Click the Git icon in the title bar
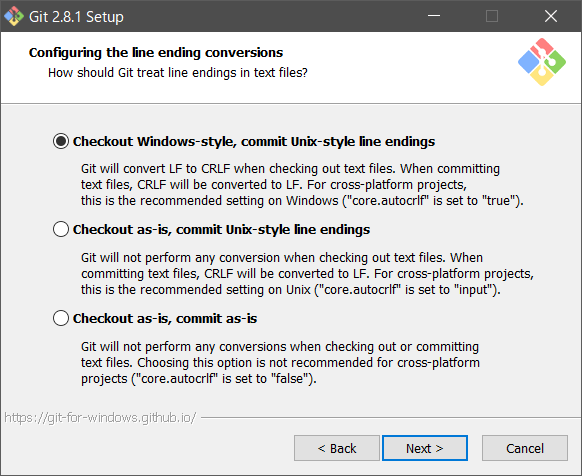 (x=14, y=16)
